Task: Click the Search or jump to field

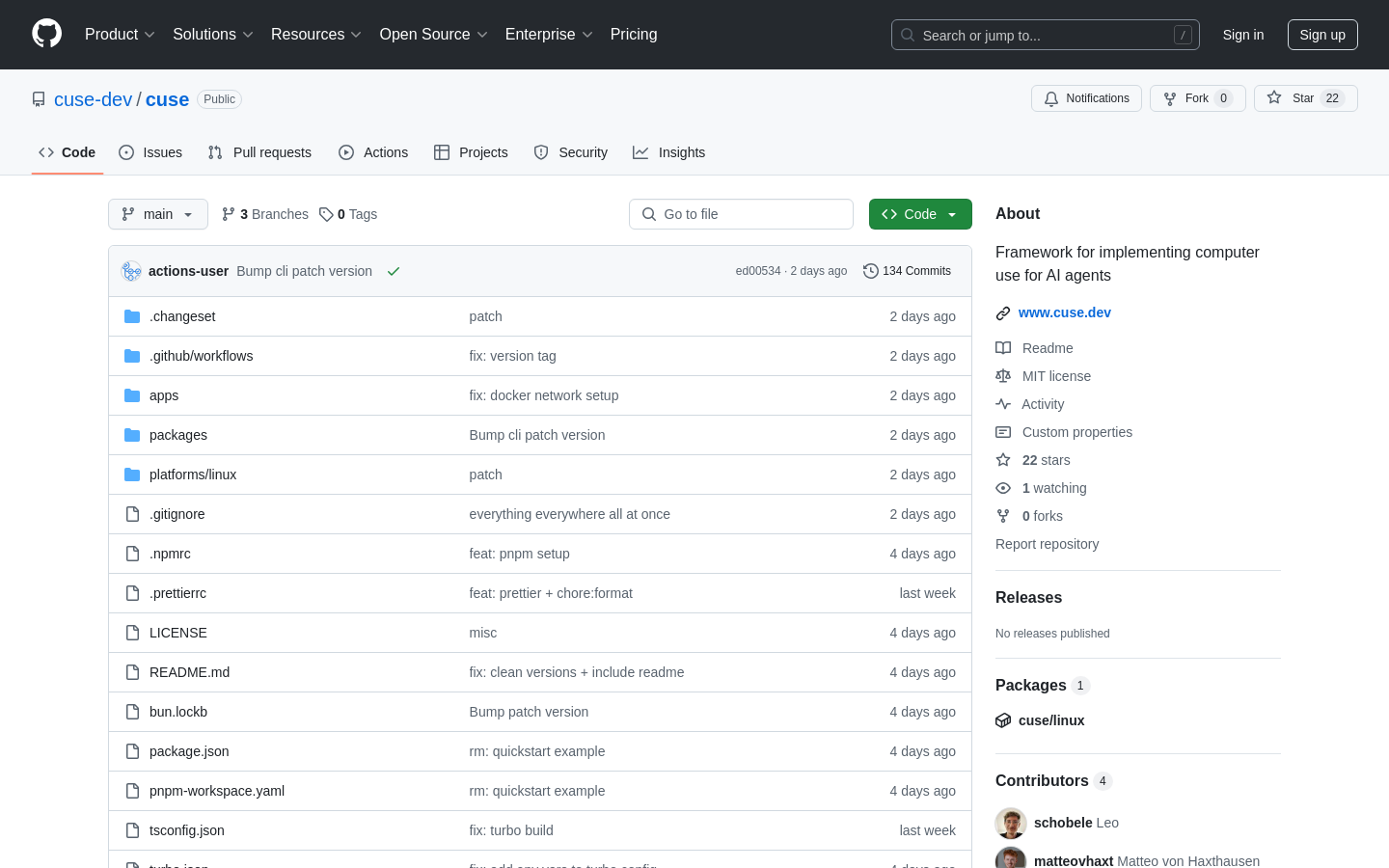Action: click(1046, 35)
